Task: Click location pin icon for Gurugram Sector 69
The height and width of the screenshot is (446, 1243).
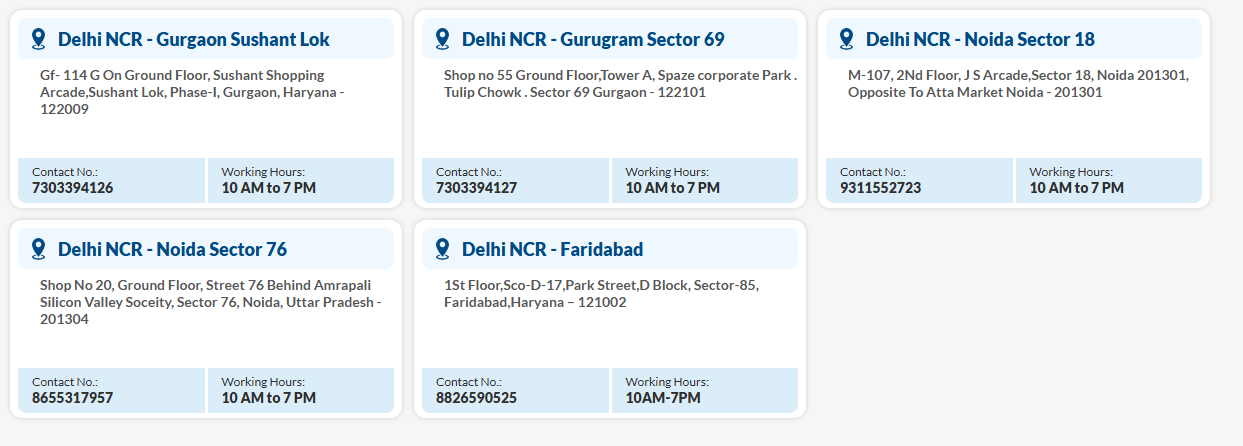Action: coord(443,39)
